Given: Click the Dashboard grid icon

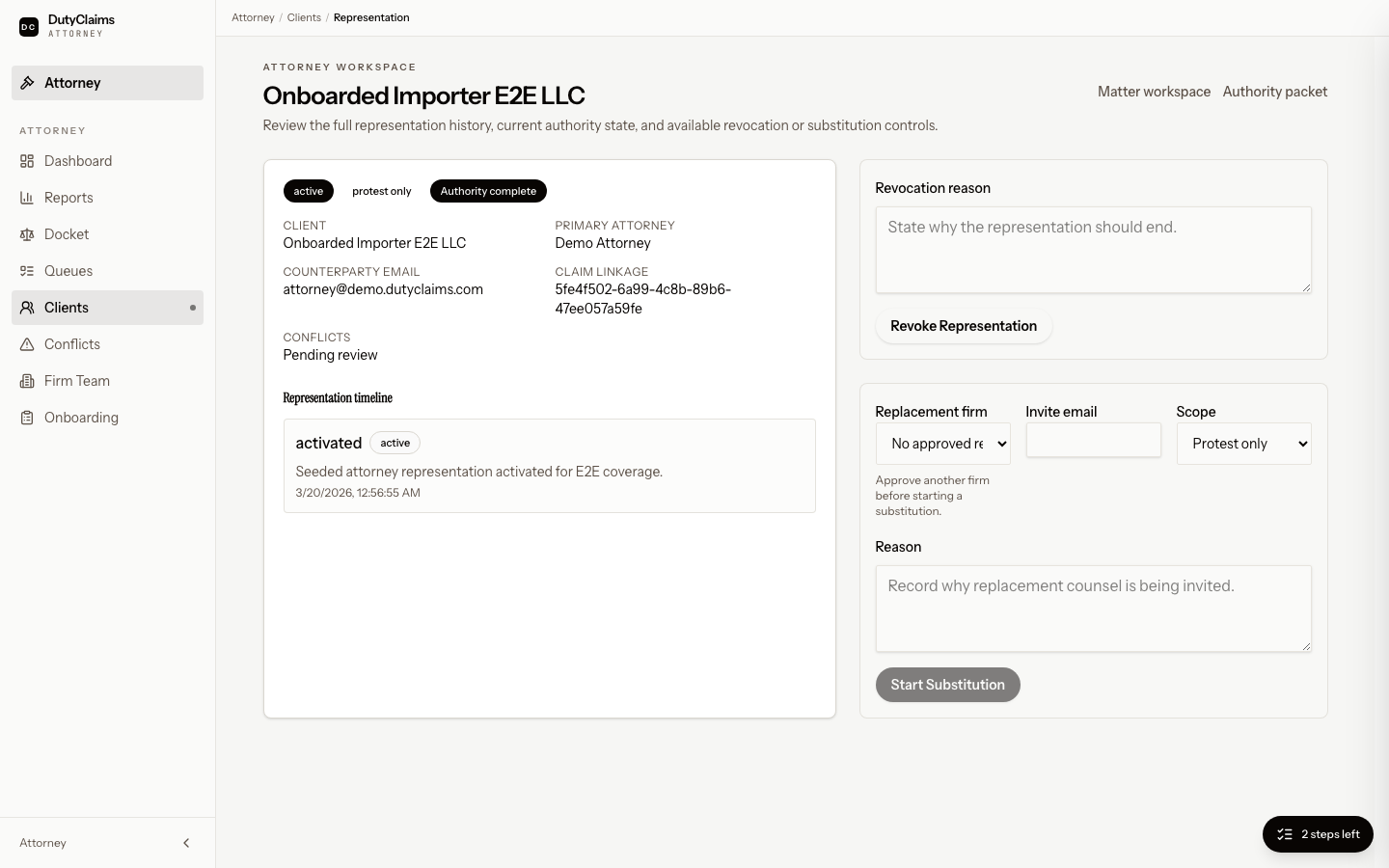Looking at the screenshot, I should [x=27, y=161].
